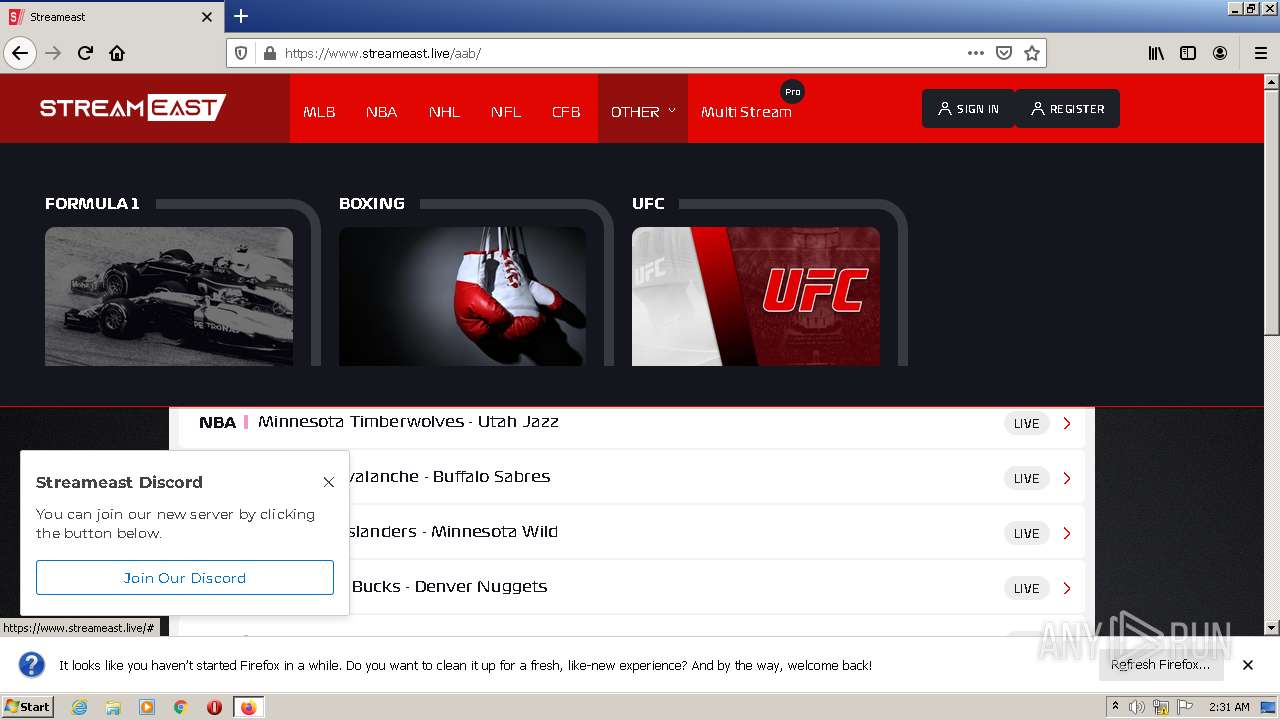This screenshot has width=1280, height=720.
Task: Open Firefox account icon
Action: [x=1220, y=53]
